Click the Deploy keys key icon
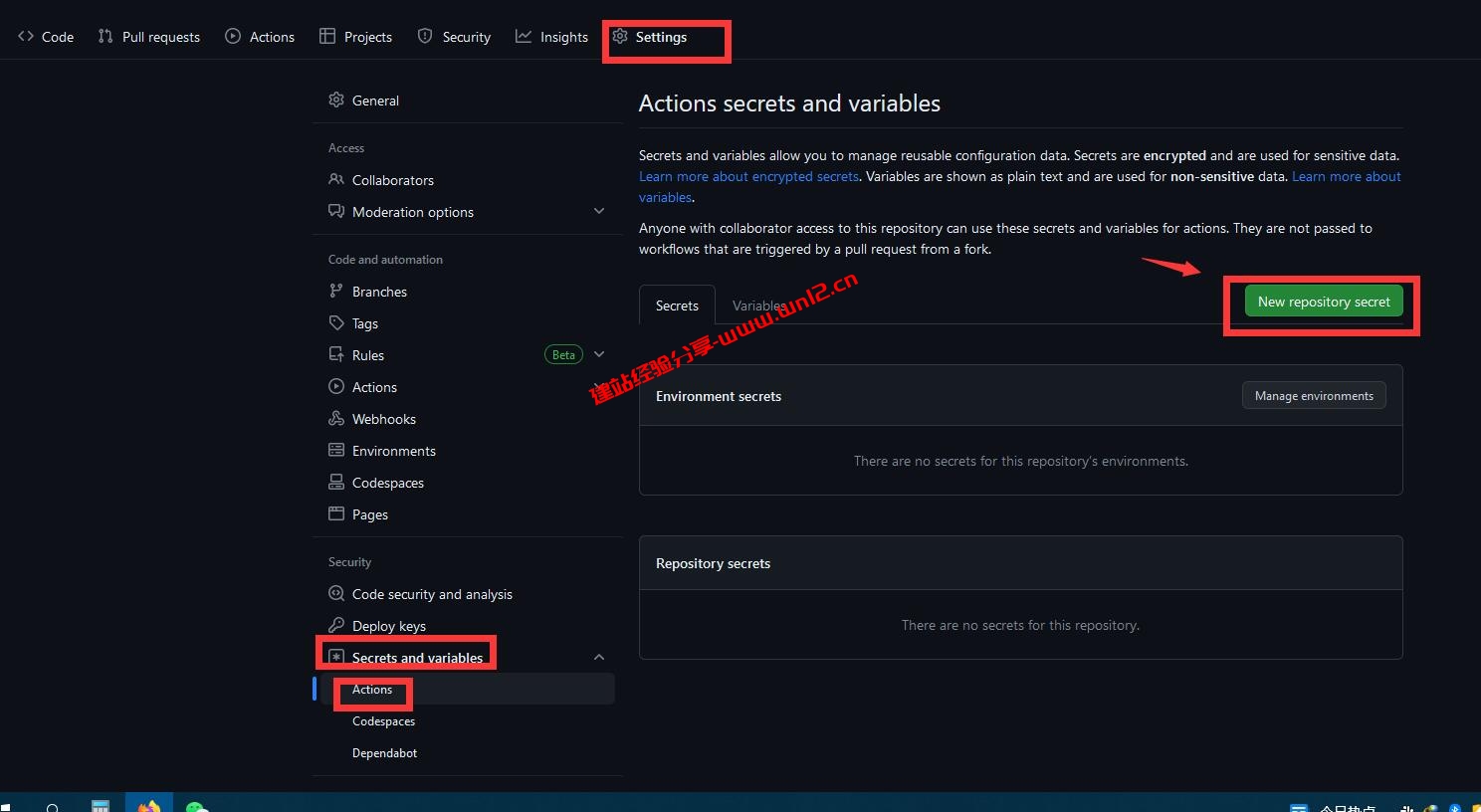 pyautogui.click(x=336, y=626)
